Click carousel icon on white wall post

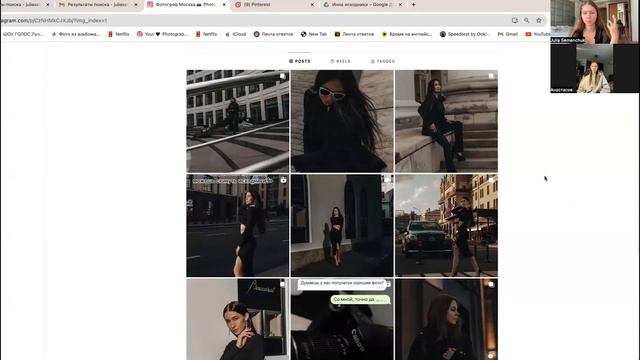[387, 180]
